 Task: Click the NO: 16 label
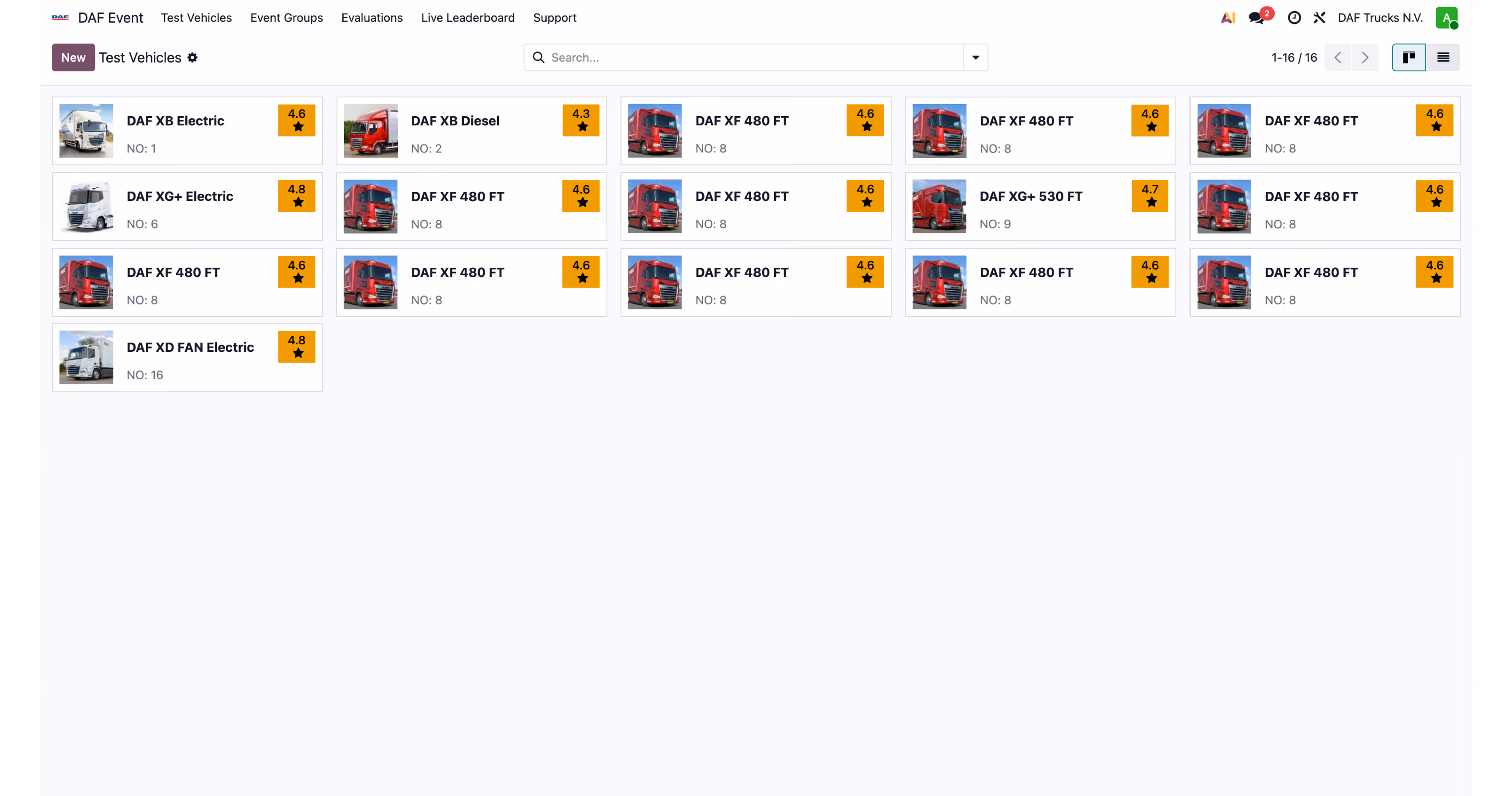click(145, 375)
